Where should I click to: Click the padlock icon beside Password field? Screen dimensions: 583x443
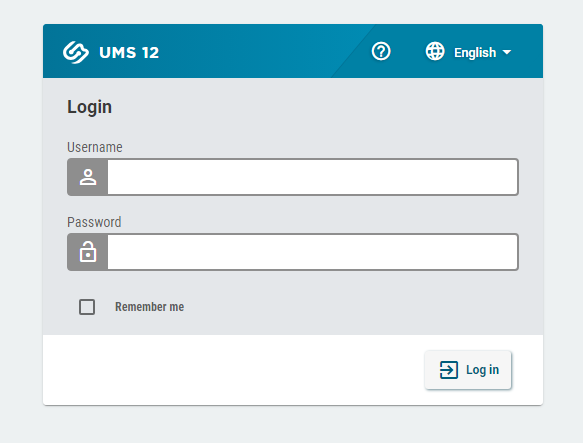click(x=88, y=252)
